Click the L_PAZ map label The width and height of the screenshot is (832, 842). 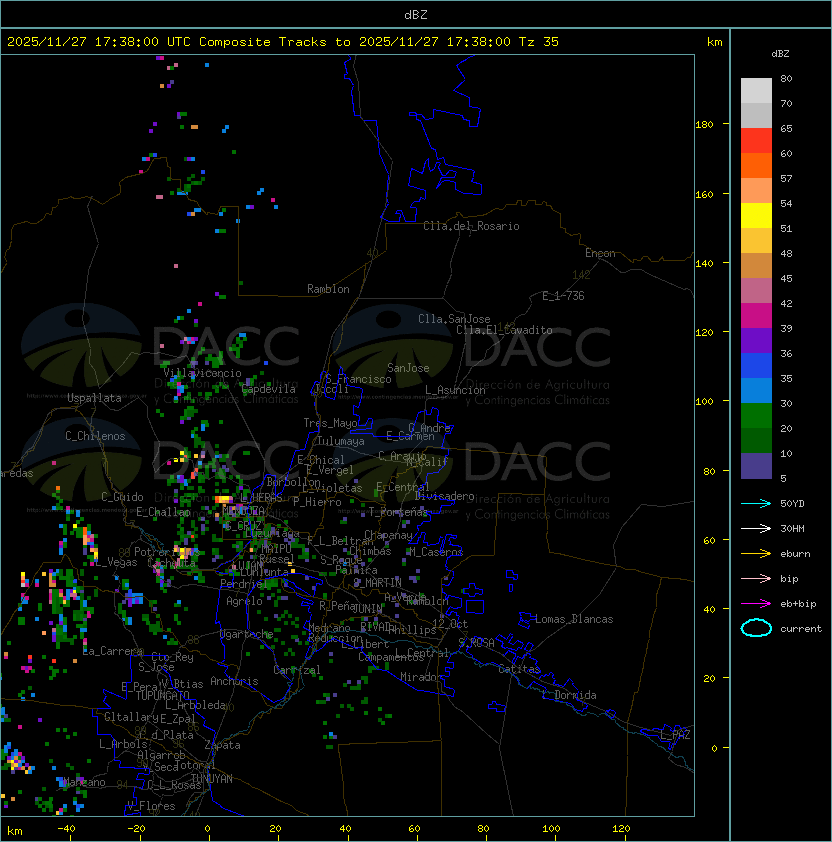675,735
